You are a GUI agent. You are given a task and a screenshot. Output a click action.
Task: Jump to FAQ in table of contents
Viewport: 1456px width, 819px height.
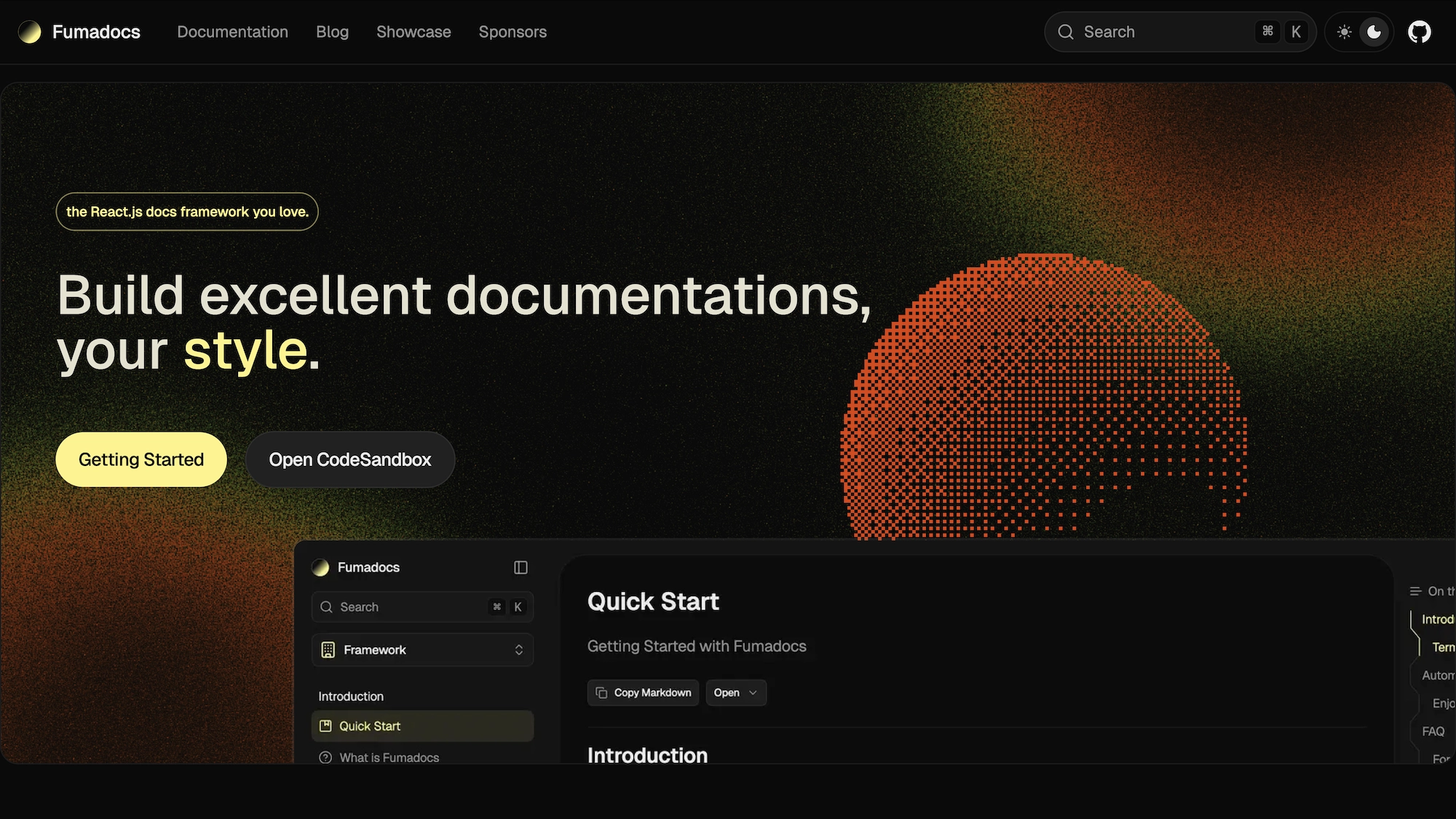(1433, 731)
